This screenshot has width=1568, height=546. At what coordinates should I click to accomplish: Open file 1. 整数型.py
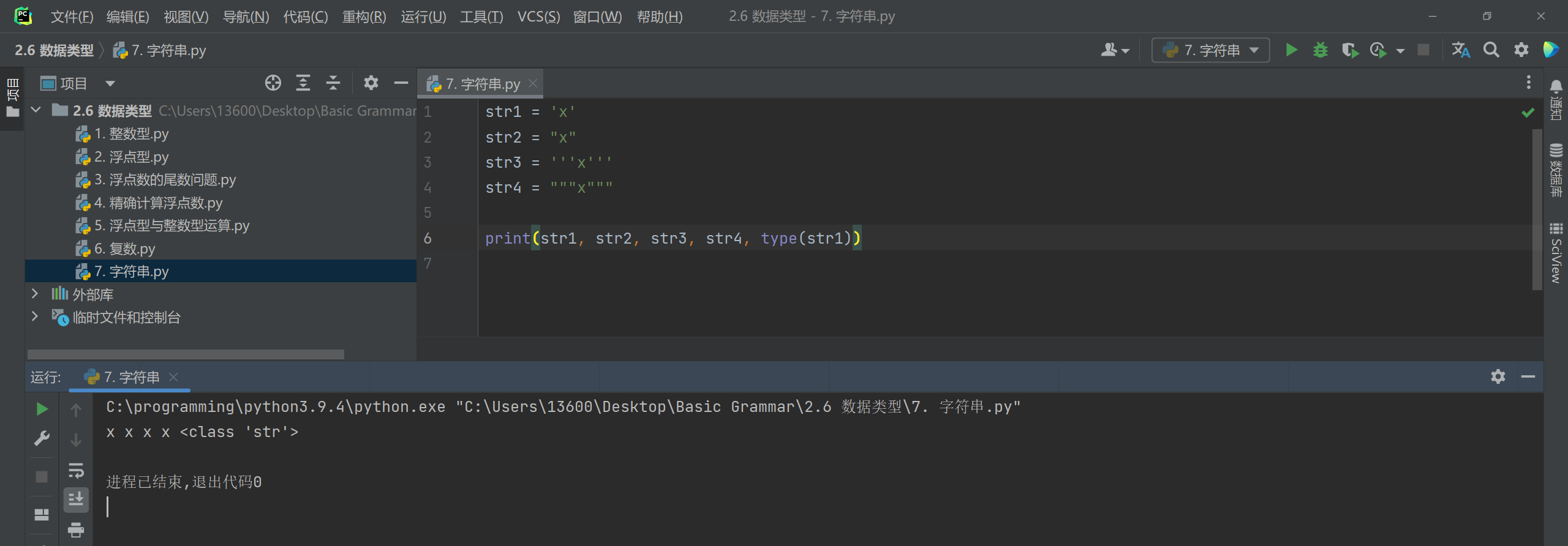pos(131,133)
